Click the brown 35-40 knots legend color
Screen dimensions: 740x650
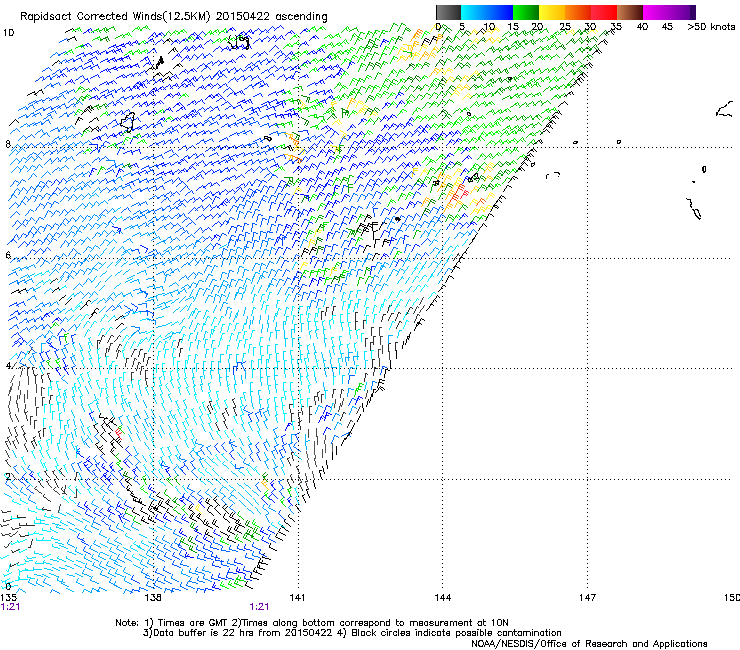(630, 12)
